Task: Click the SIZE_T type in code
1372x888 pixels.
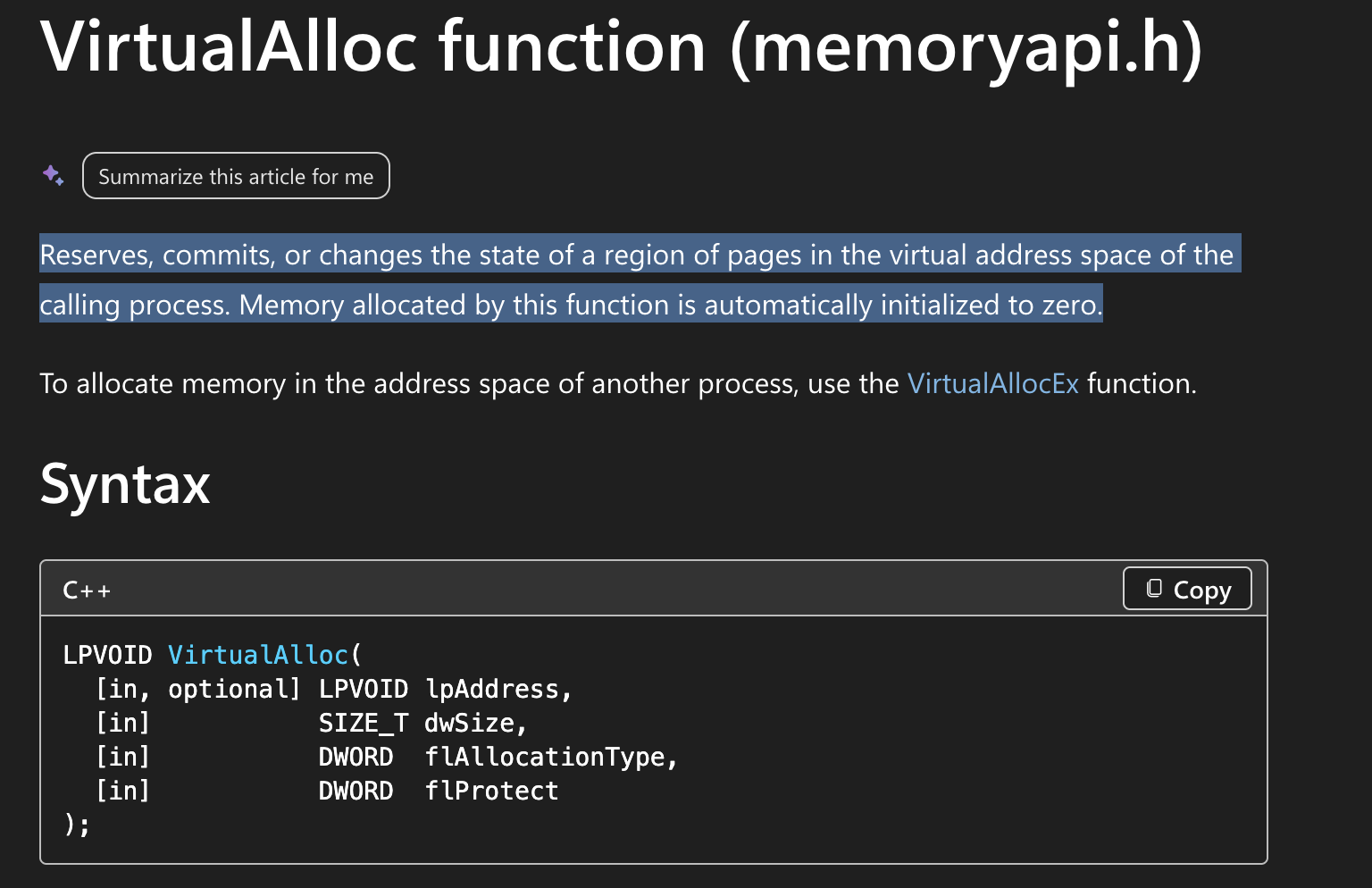Action: (x=364, y=723)
